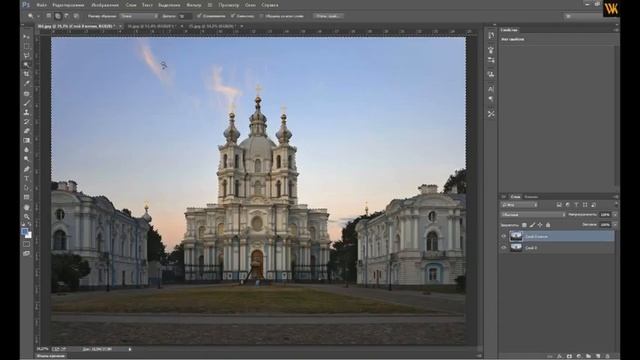Open the Изображение menu
Viewport: 640px width, 360px height.
click(x=105, y=5)
